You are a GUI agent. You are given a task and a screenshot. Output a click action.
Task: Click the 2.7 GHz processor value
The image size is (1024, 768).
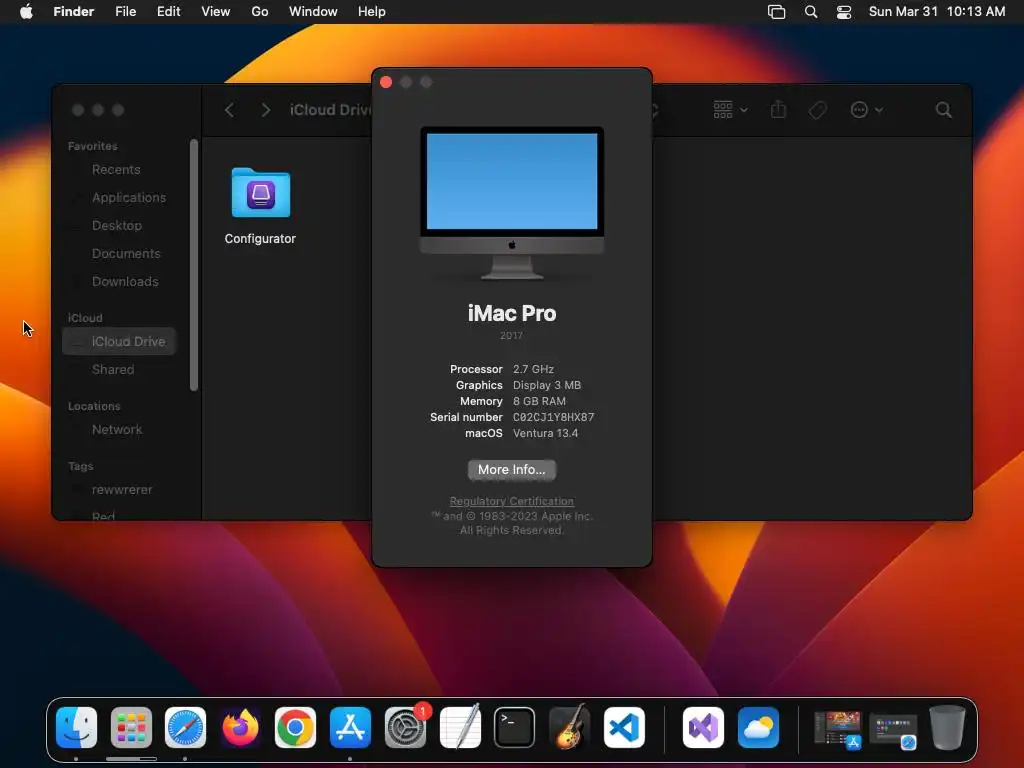(x=533, y=369)
